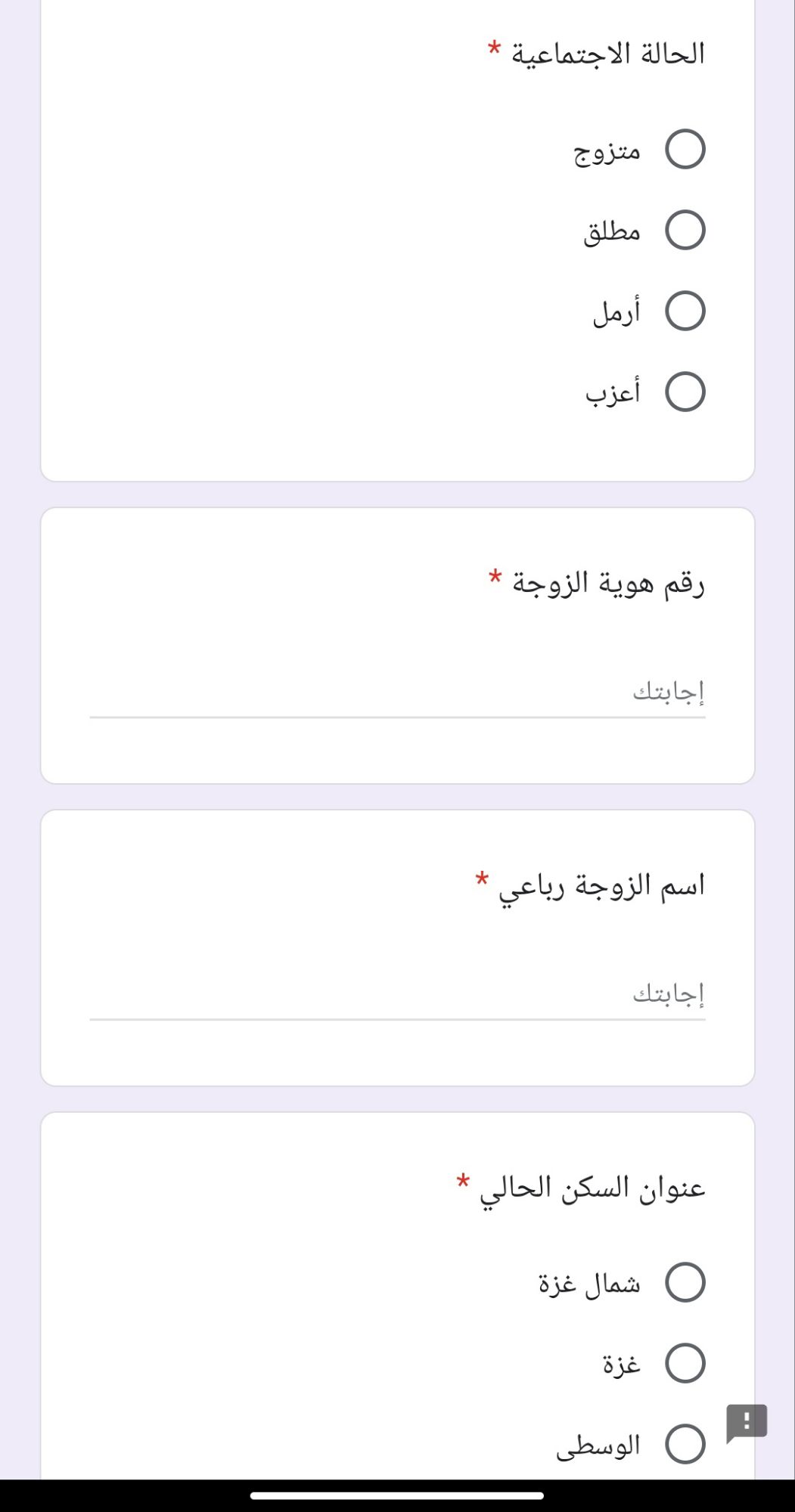
Task: Click the "رقم هوية الزوجة" question title
Action: (608, 583)
